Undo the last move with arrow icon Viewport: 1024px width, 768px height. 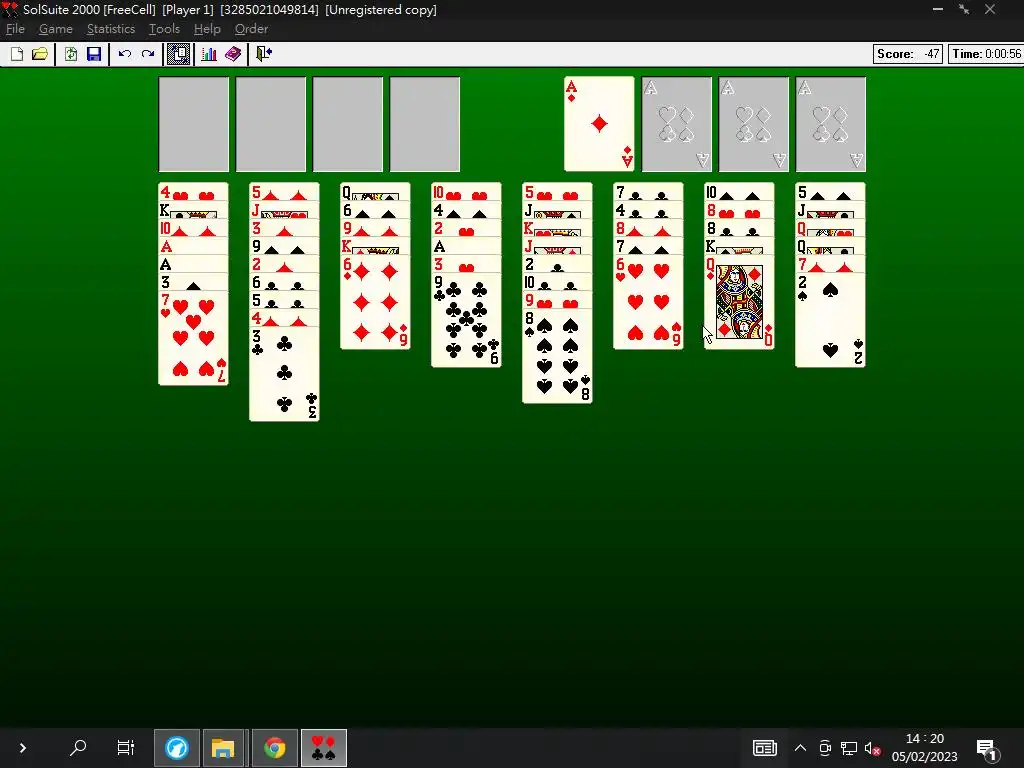pyautogui.click(x=125, y=54)
